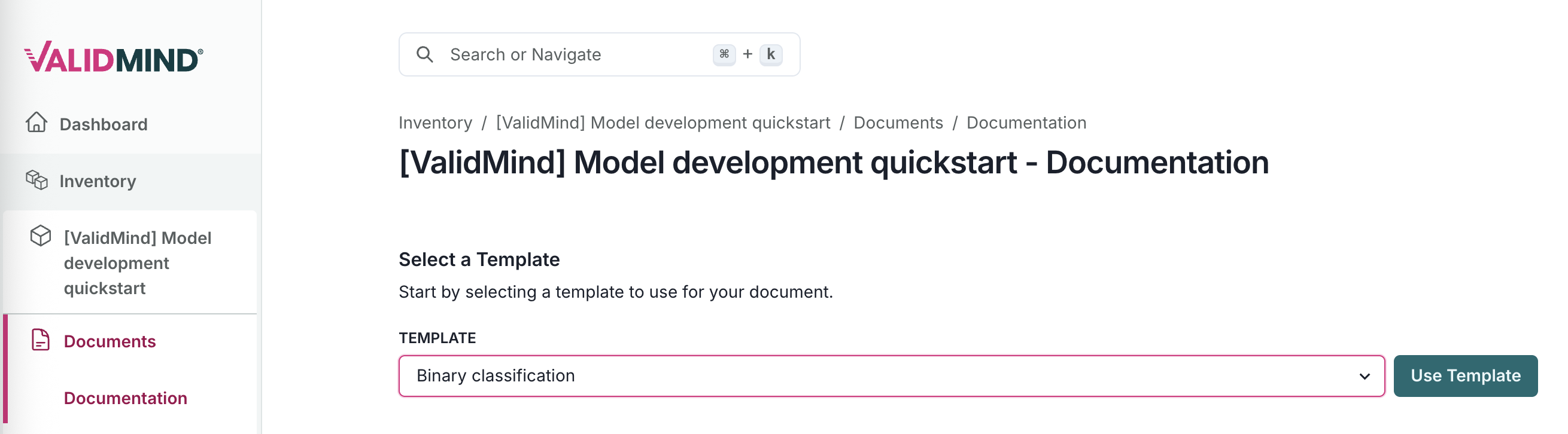Click the Documentation breadcrumb entry

coord(1026,122)
